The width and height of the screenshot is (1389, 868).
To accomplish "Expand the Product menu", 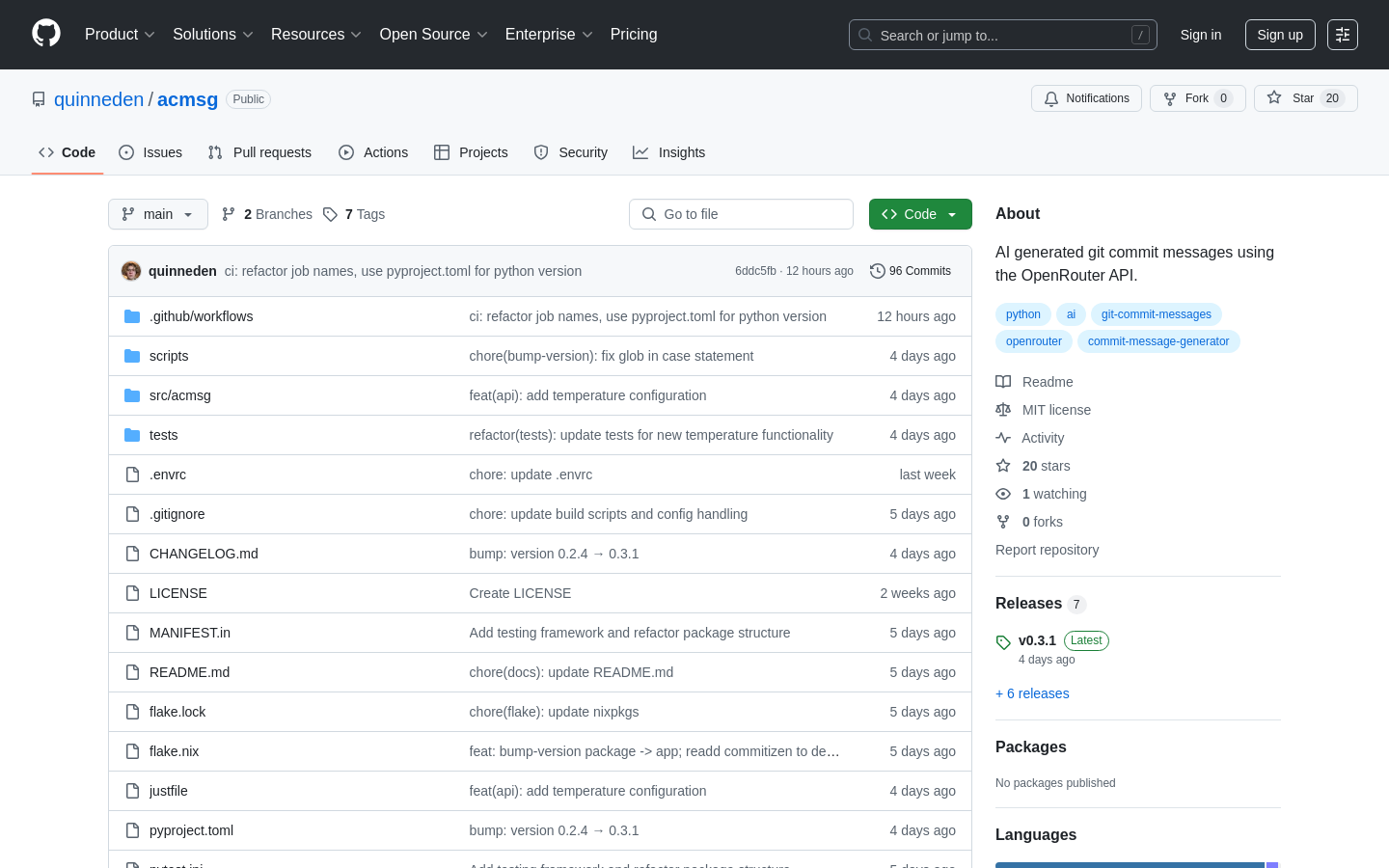I will [120, 35].
